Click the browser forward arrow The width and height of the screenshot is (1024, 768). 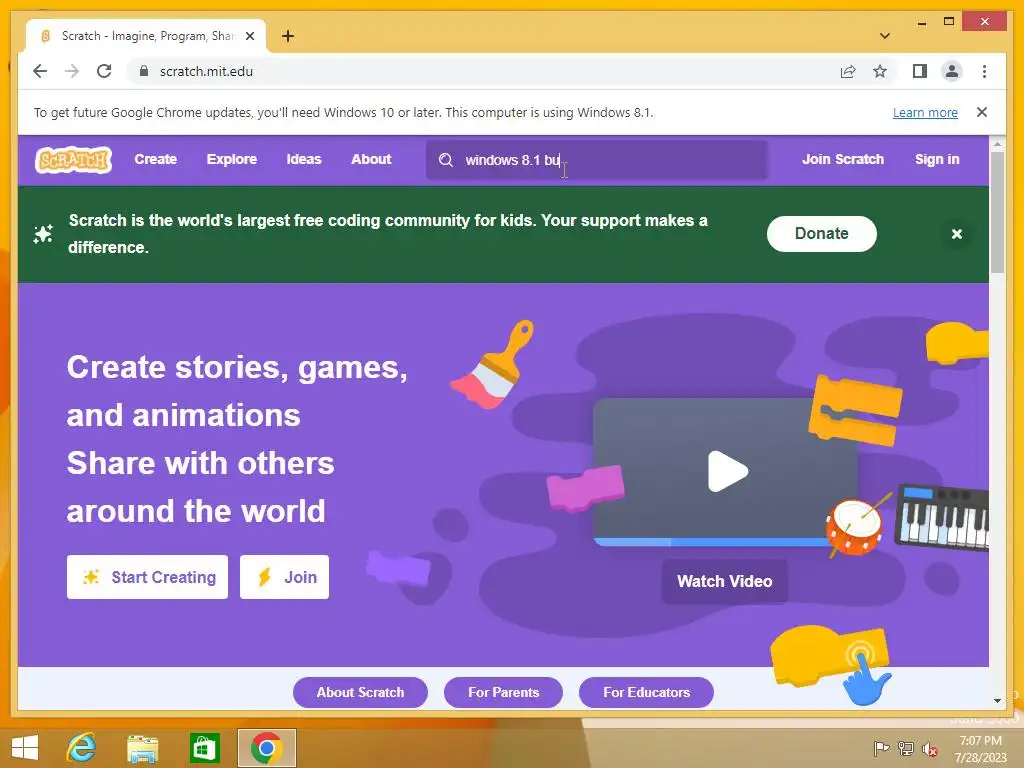click(72, 71)
